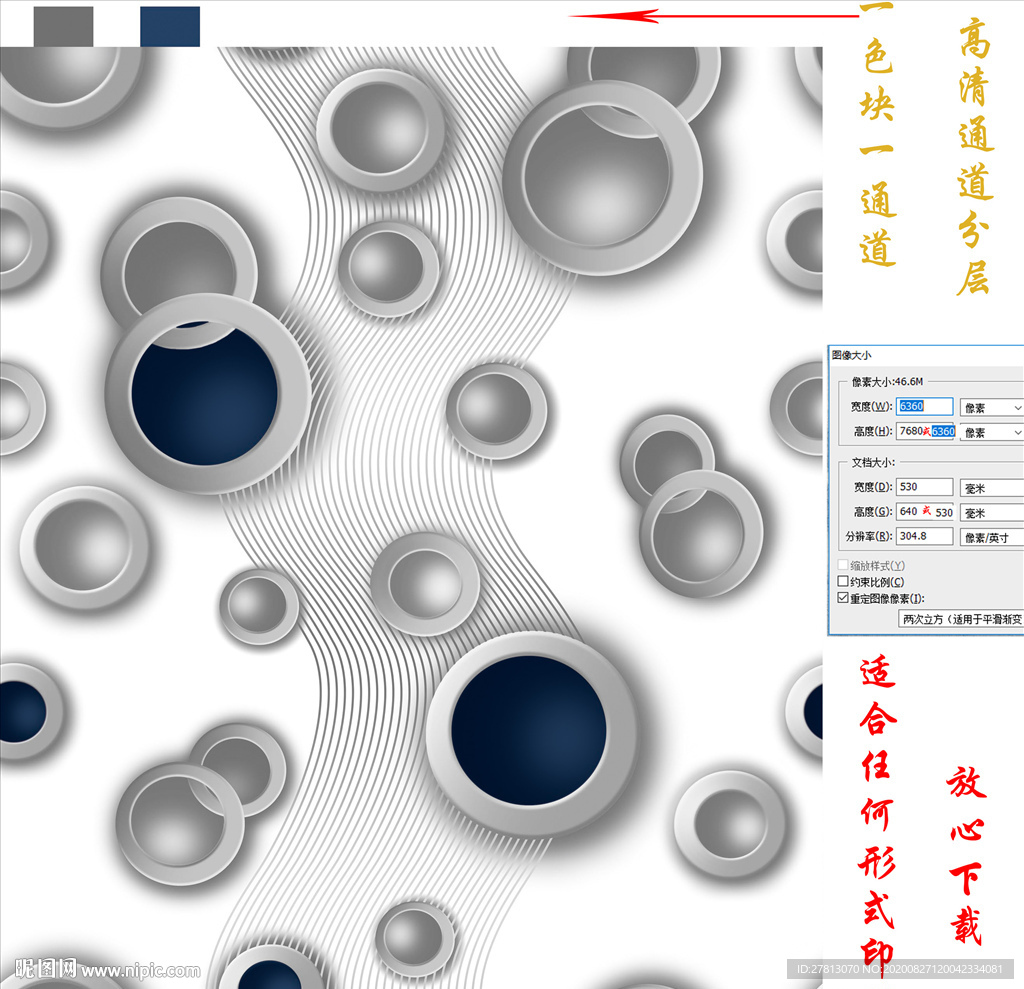1024x989 pixels.
Task: Open the resolution unit dropdown (像素/英寸)
Action: [992, 538]
